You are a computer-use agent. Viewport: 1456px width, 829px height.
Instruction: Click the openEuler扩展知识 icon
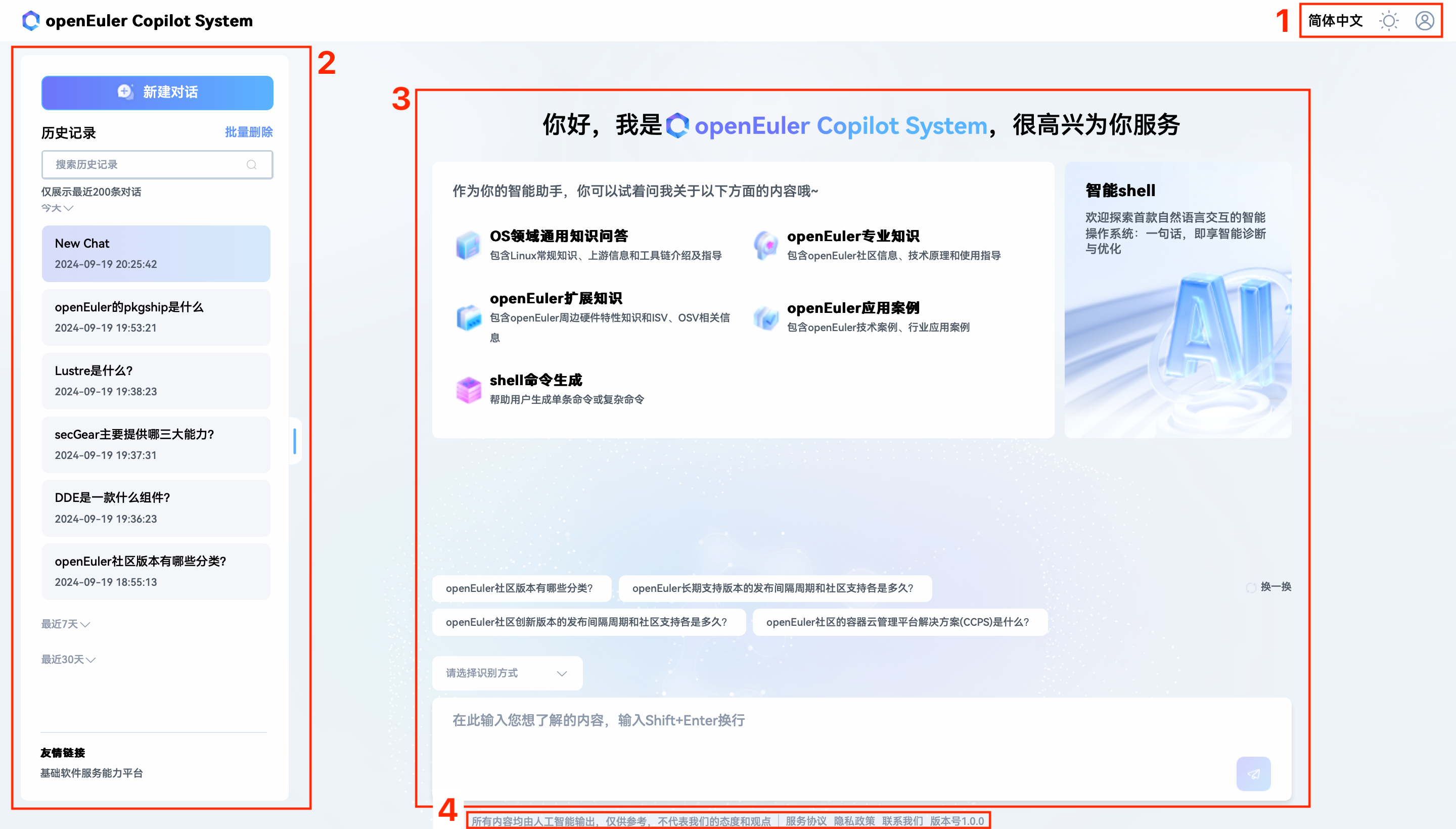tap(468, 317)
